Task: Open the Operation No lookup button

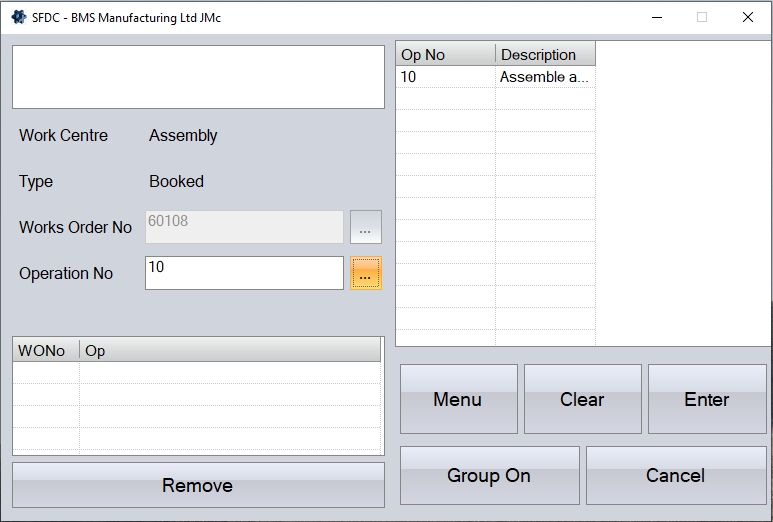Action: point(366,273)
